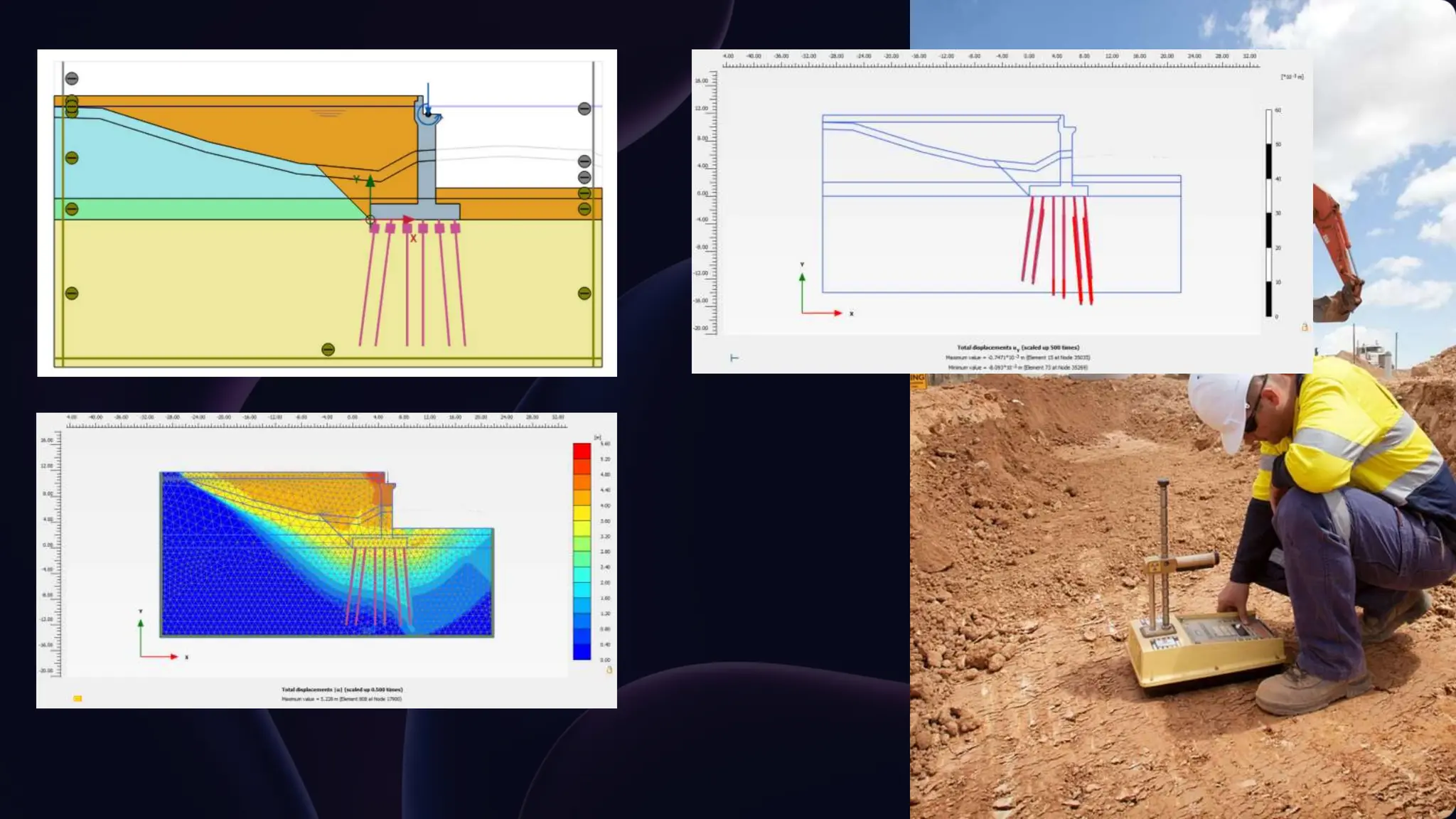This screenshot has width=1456, height=819.
Task: Click the olive marker at bottom center of model
Action: (328, 350)
